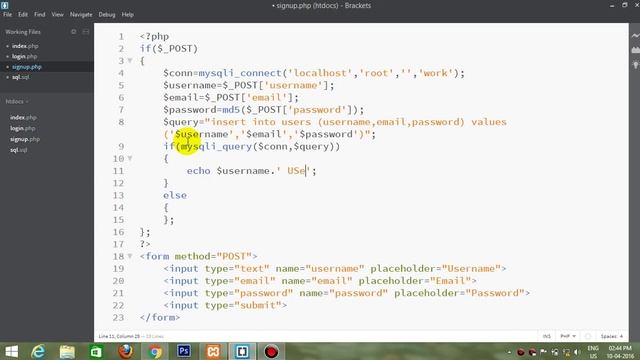Open the Extension Manager icon
The width and height of the screenshot is (640, 360).
point(635,50)
